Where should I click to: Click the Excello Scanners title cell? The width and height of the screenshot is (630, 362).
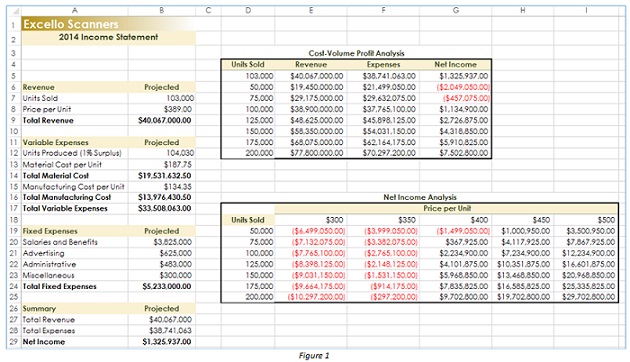click(x=108, y=24)
